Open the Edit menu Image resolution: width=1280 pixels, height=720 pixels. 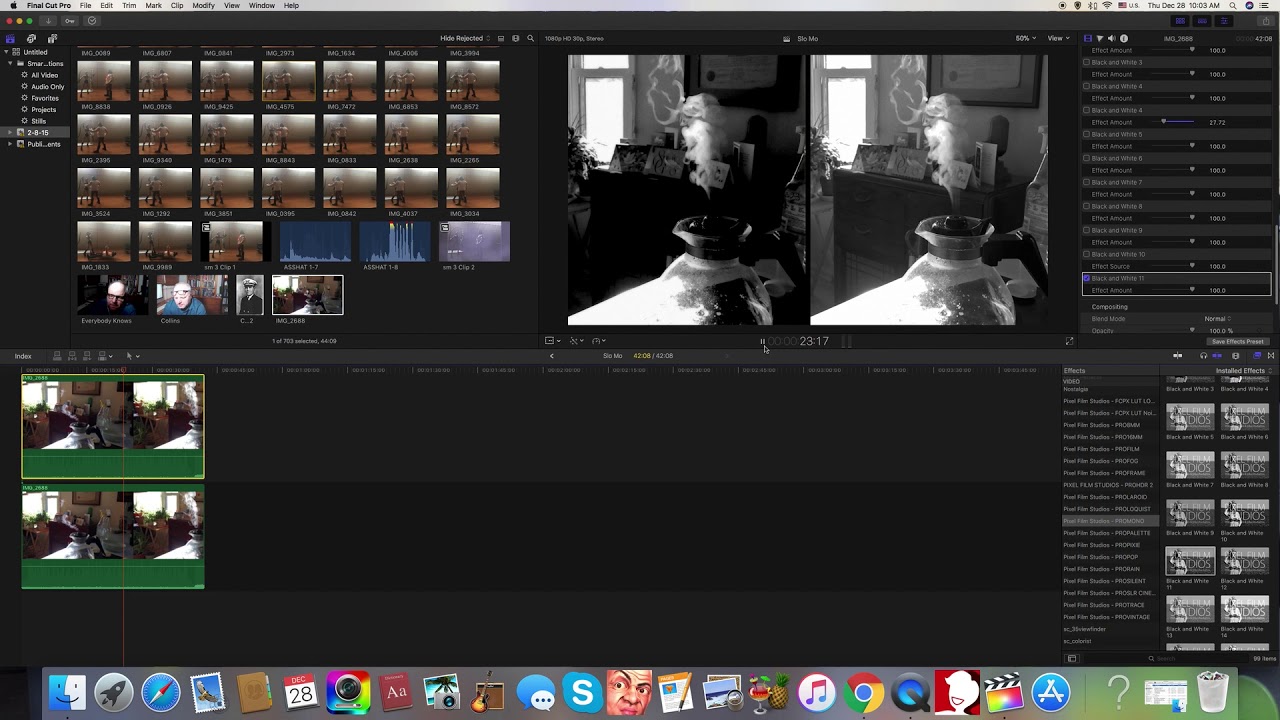[106, 6]
